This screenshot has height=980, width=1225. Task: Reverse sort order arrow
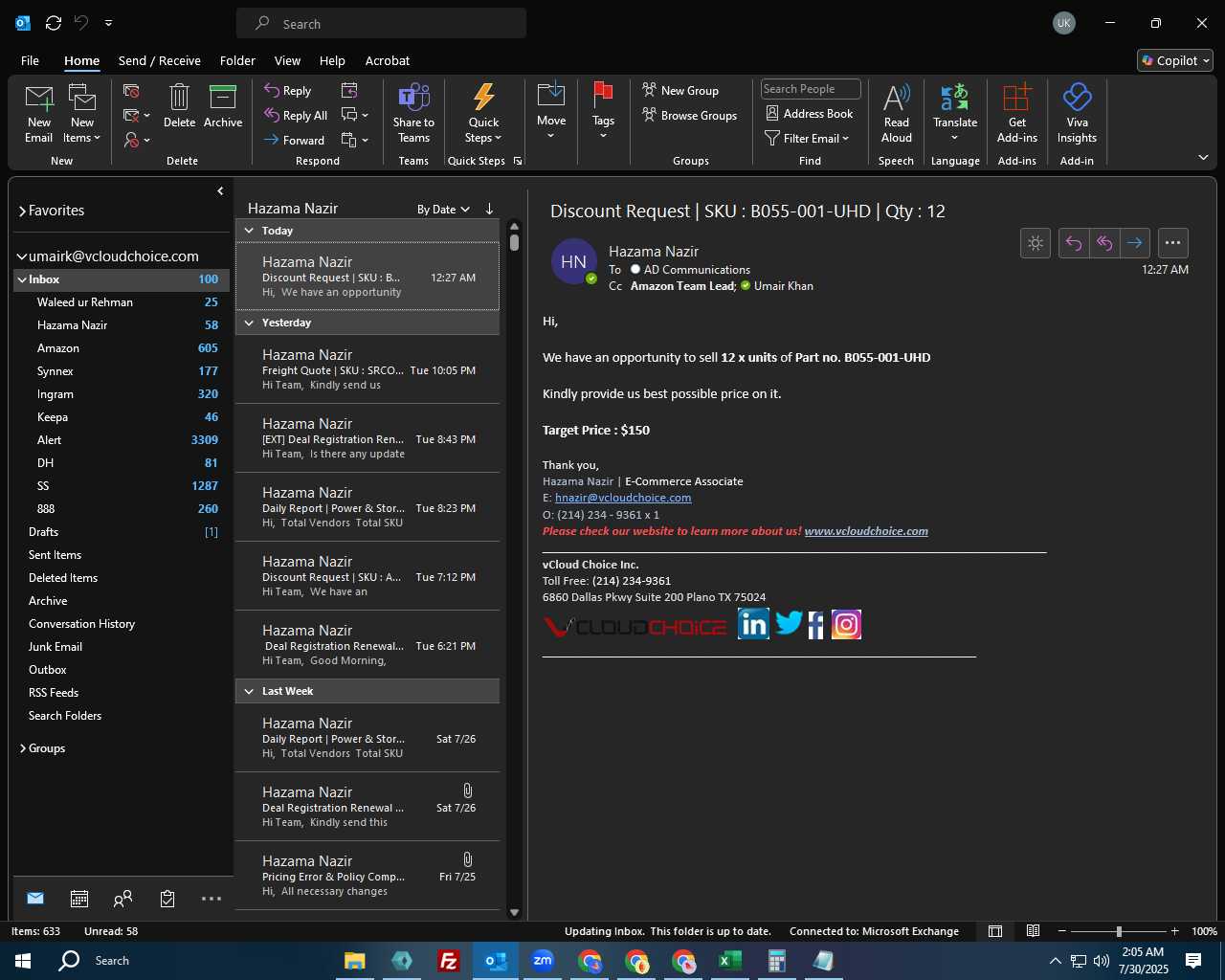[489, 209]
